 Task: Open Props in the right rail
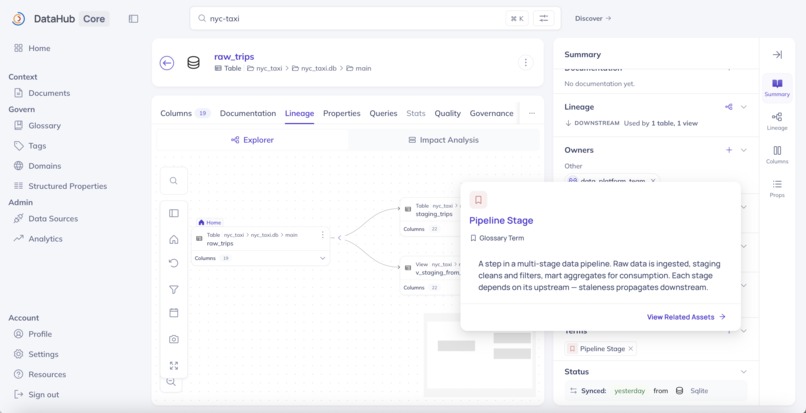777,189
